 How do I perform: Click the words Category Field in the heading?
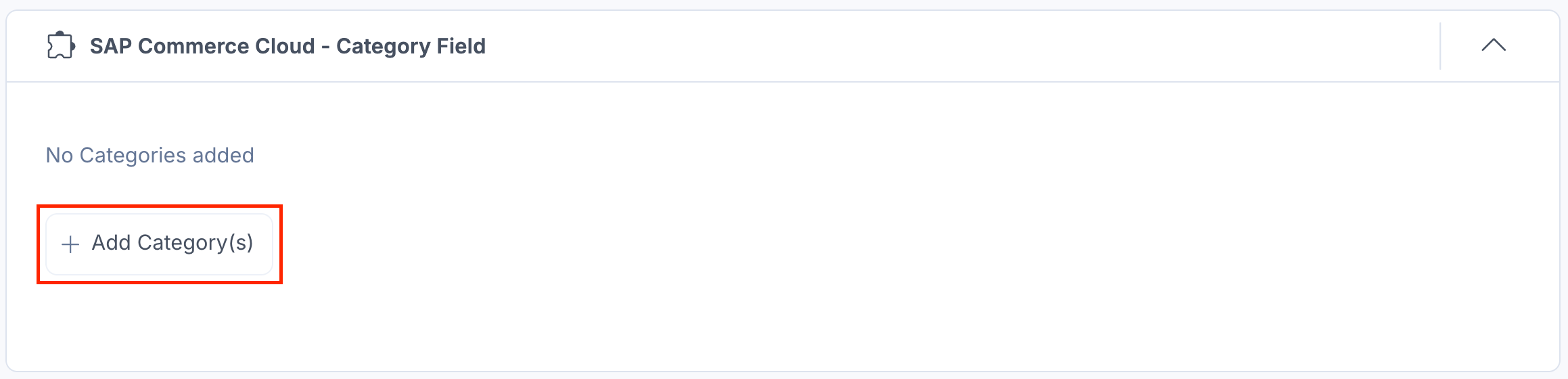pos(411,46)
